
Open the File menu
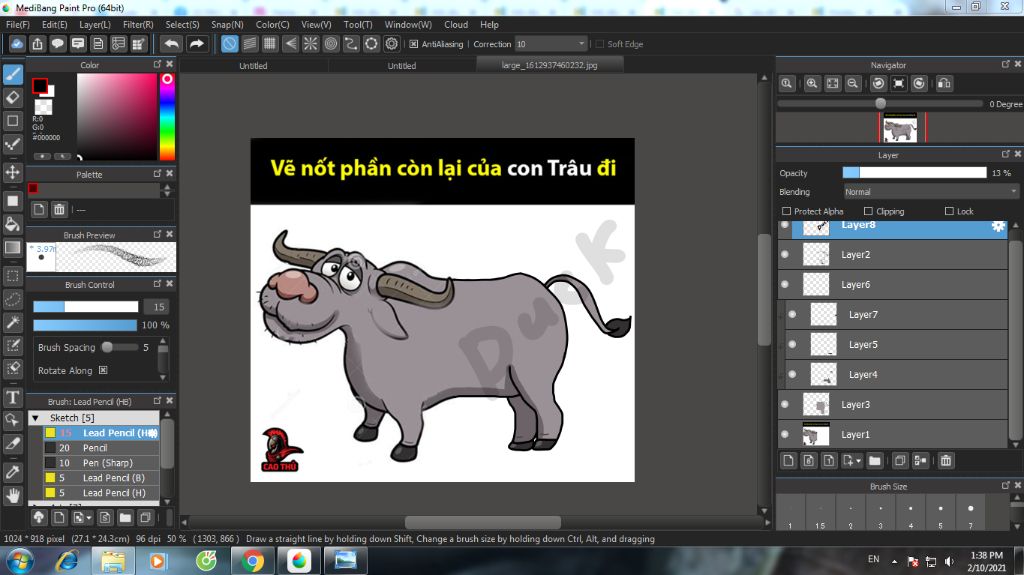18,24
